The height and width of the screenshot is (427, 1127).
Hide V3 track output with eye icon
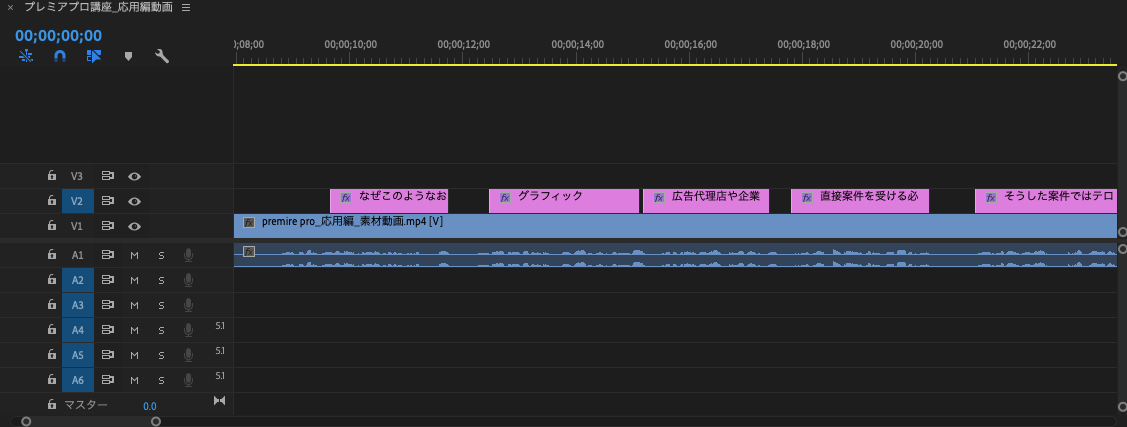(x=134, y=175)
